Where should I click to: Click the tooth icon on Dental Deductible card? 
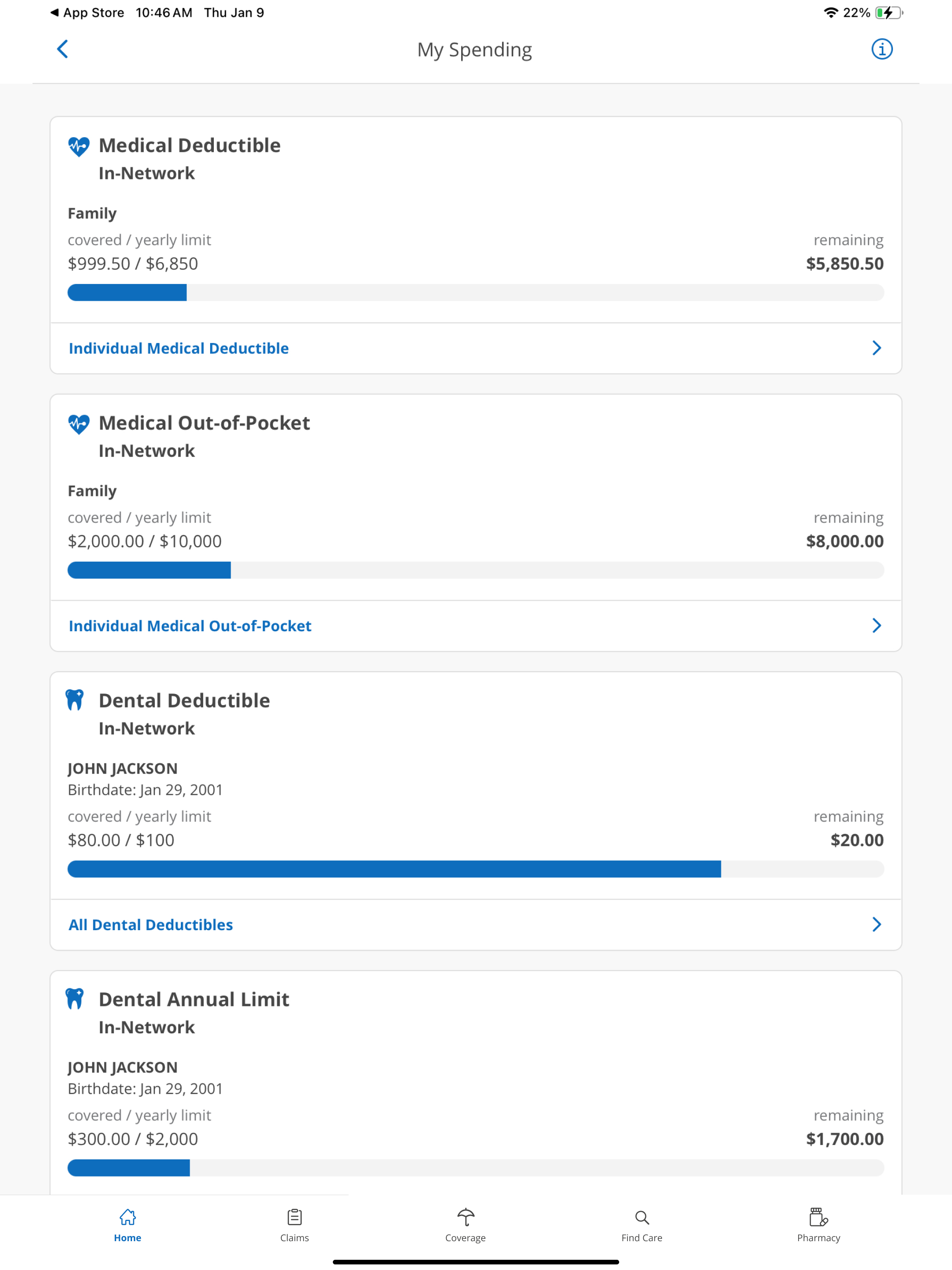pyautogui.click(x=75, y=701)
